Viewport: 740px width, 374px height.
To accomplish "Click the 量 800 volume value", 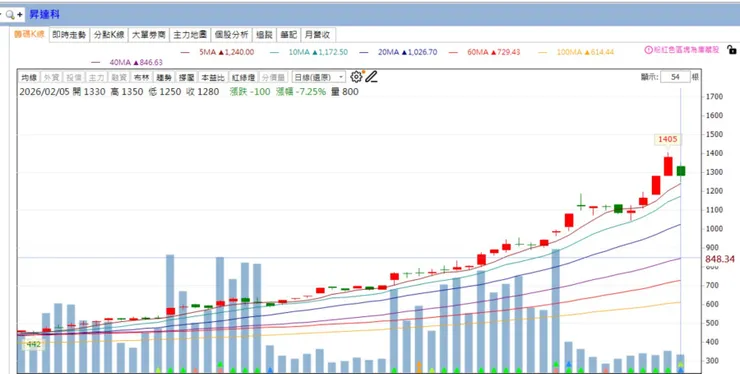I will point(345,92).
